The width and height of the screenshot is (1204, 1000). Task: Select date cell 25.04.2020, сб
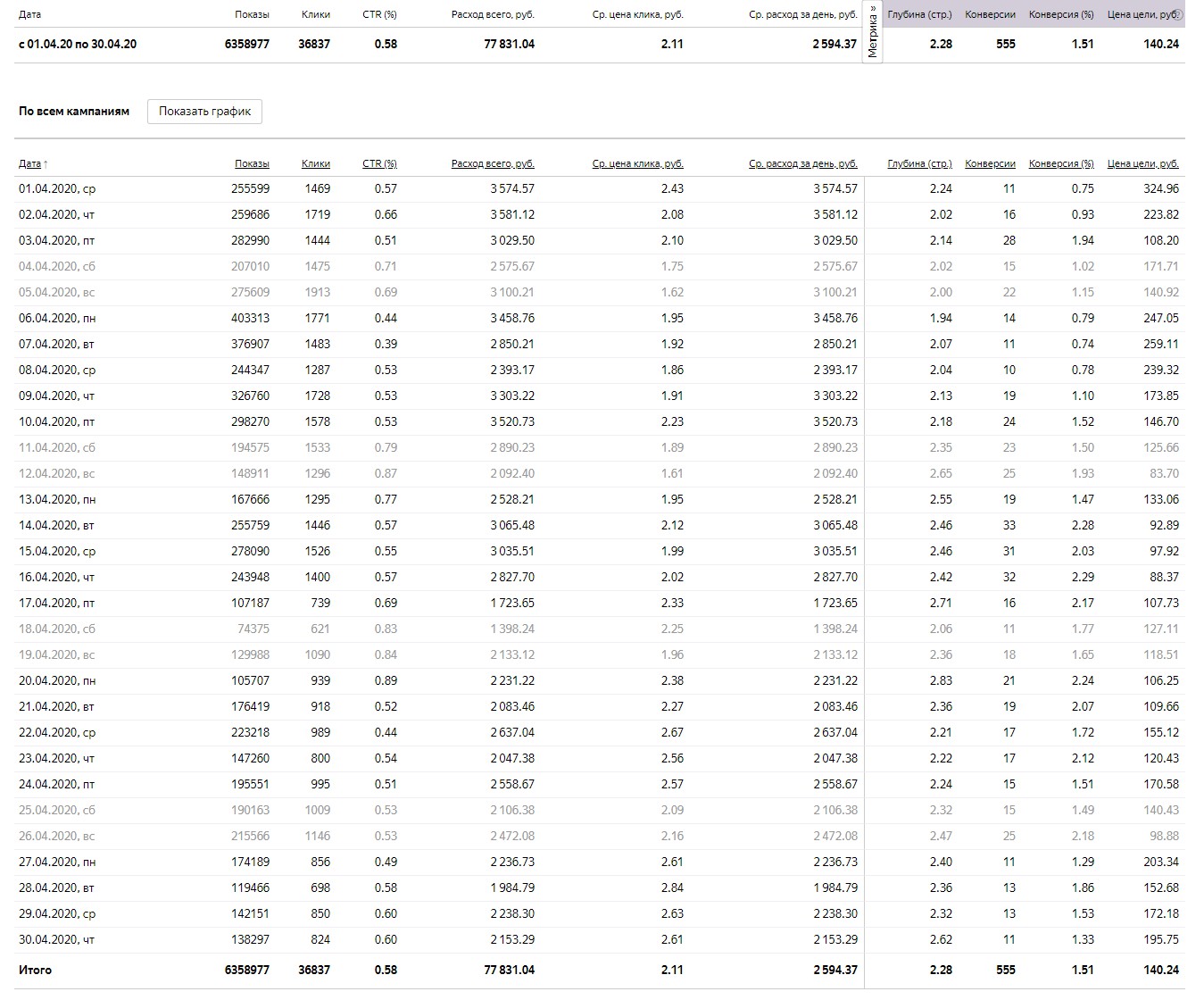(x=57, y=810)
